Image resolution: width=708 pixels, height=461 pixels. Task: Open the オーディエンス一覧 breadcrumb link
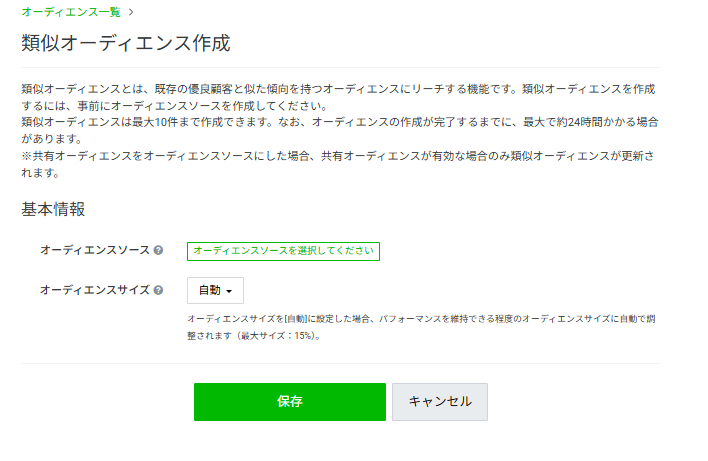pyautogui.click(x=70, y=12)
